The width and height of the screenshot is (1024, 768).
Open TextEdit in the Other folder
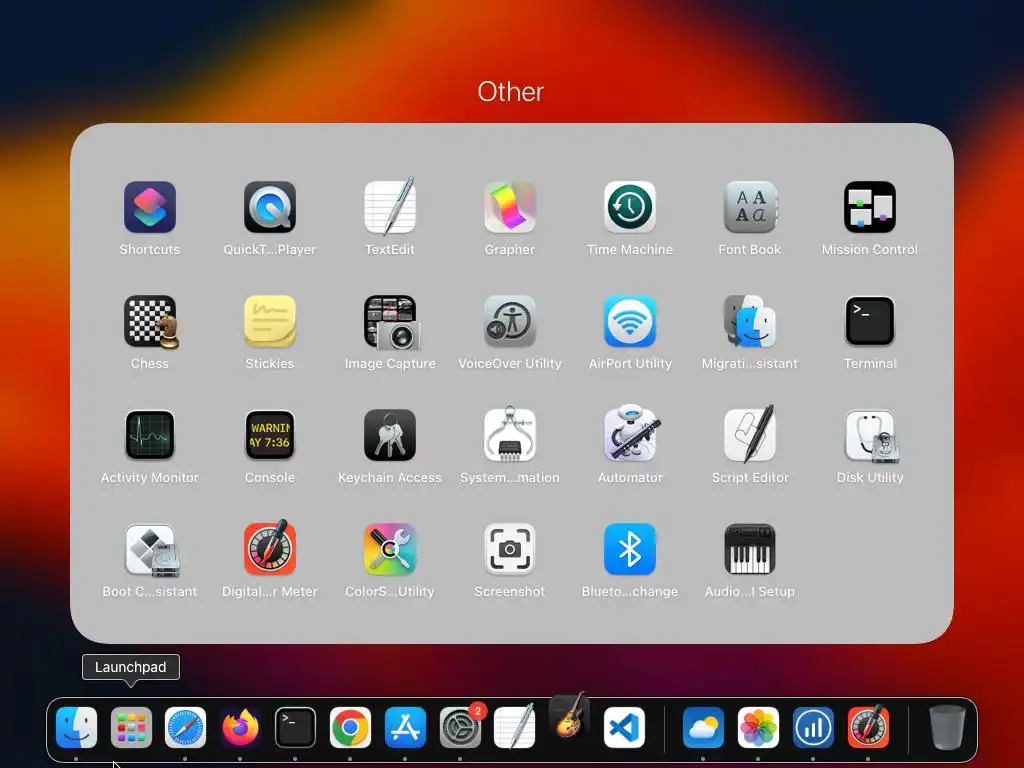click(x=390, y=206)
